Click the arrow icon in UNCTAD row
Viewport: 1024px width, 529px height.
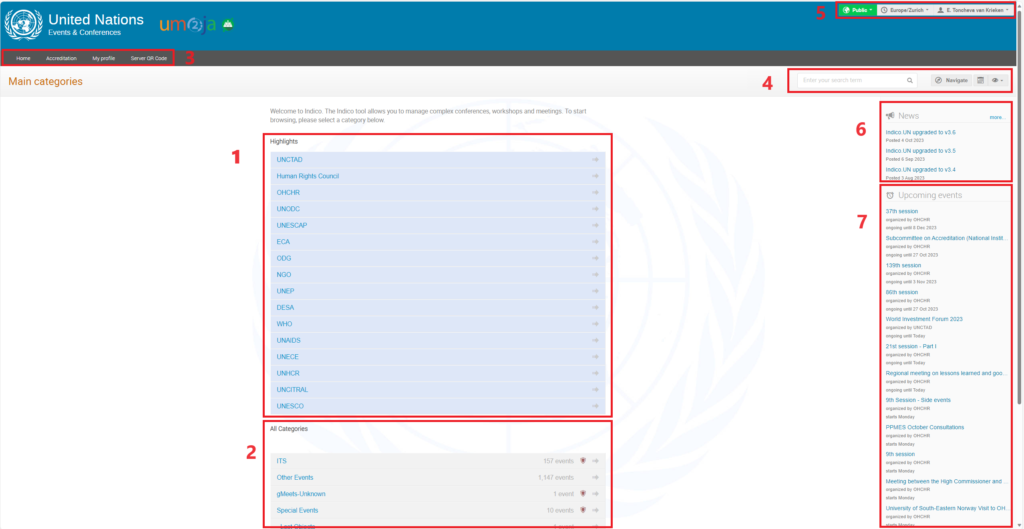(x=595, y=159)
